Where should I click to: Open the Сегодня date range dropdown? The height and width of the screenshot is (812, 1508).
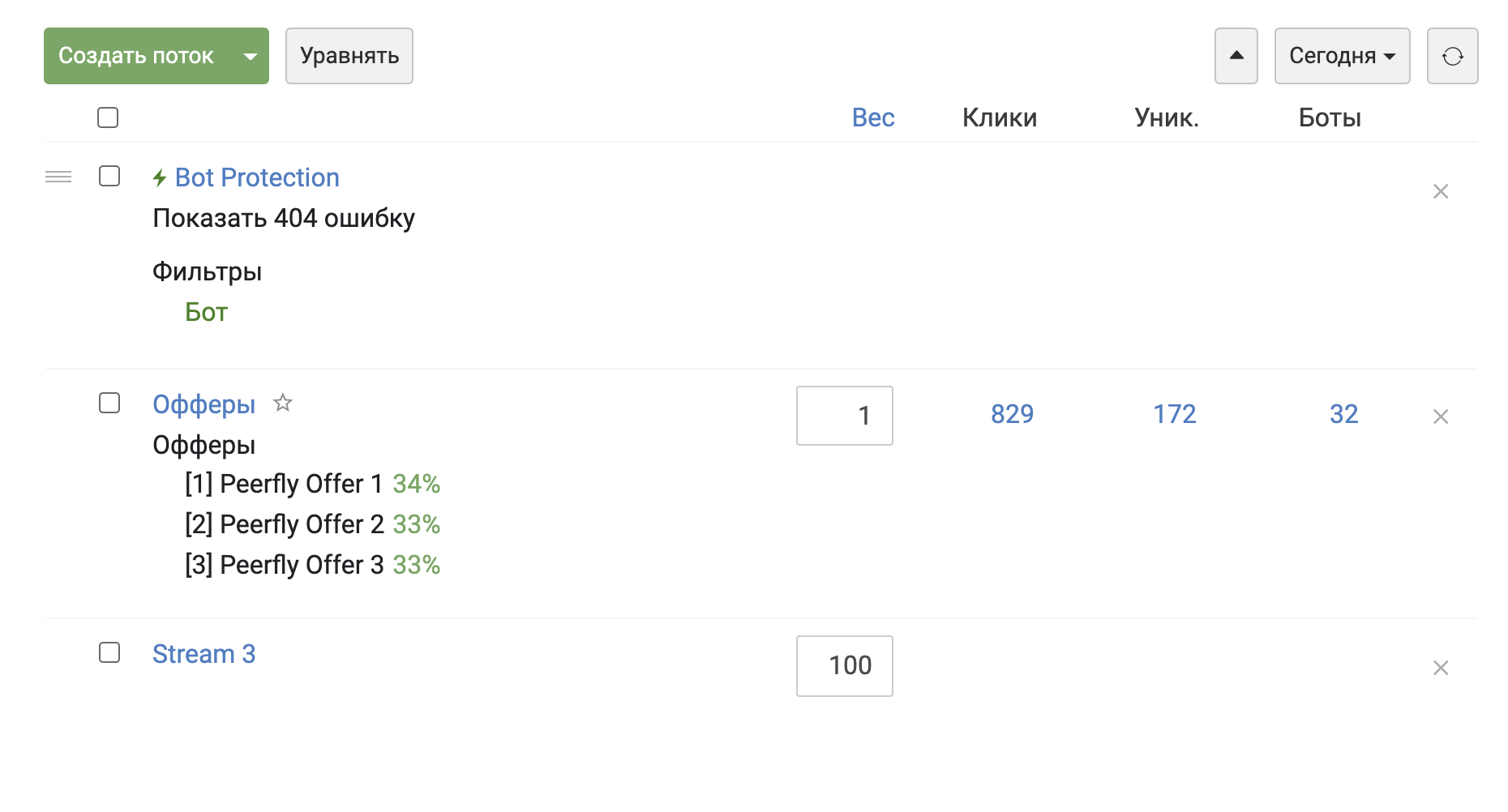coord(1342,56)
